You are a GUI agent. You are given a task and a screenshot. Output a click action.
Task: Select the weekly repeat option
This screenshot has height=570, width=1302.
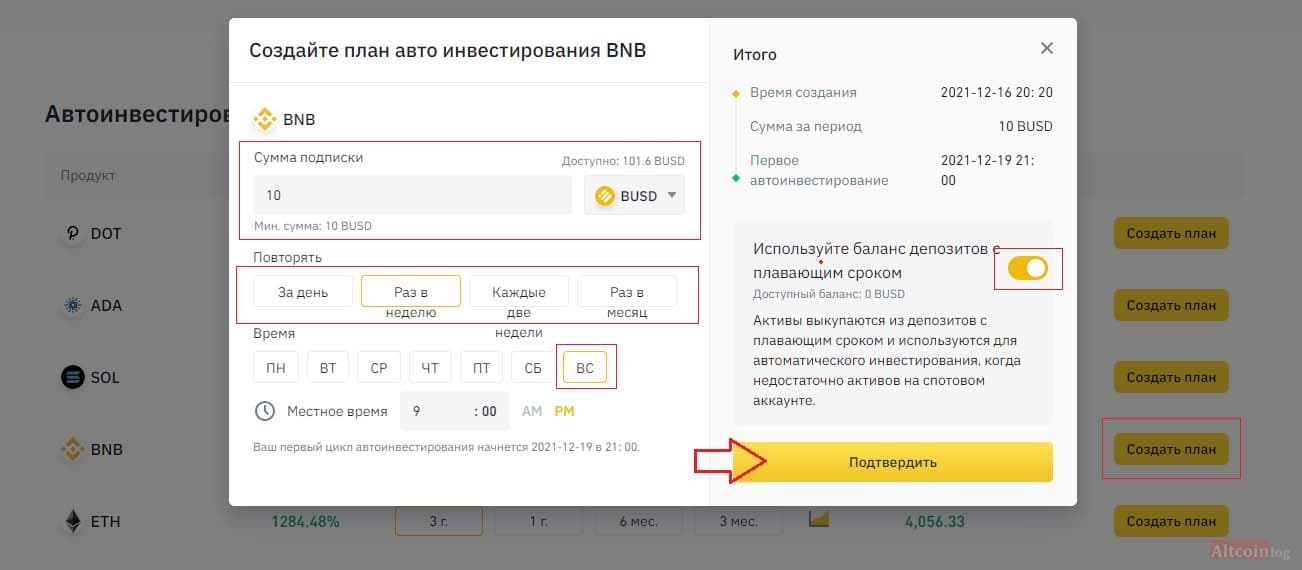411,292
